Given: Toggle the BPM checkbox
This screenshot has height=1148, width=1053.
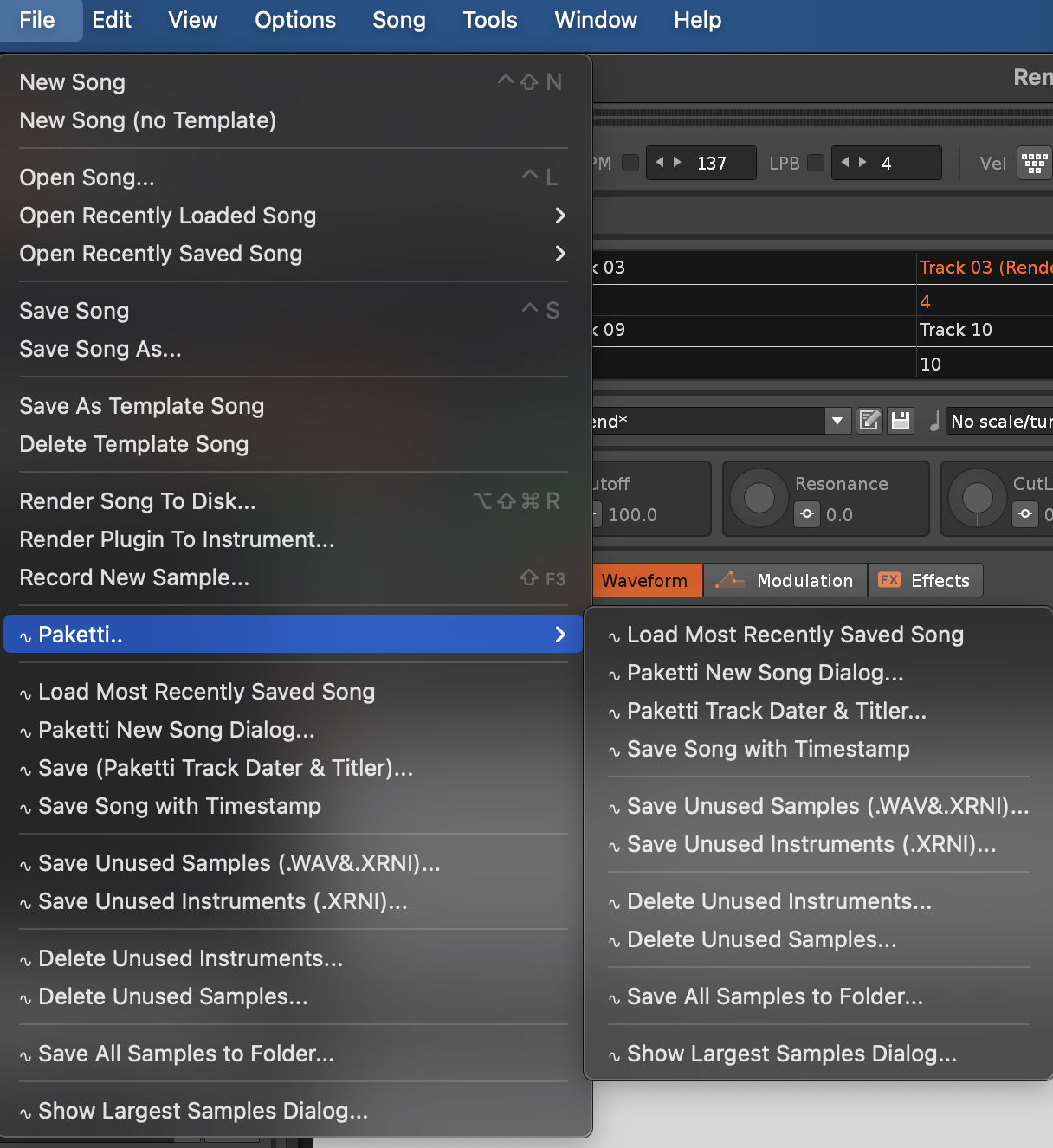Looking at the screenshot, I should [x=630, y=163].
